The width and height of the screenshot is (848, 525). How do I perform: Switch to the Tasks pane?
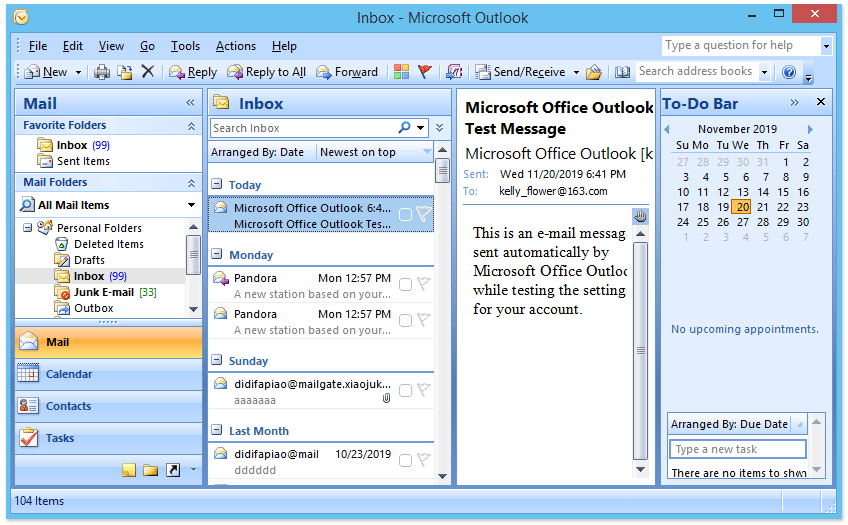tap(108, 438)
